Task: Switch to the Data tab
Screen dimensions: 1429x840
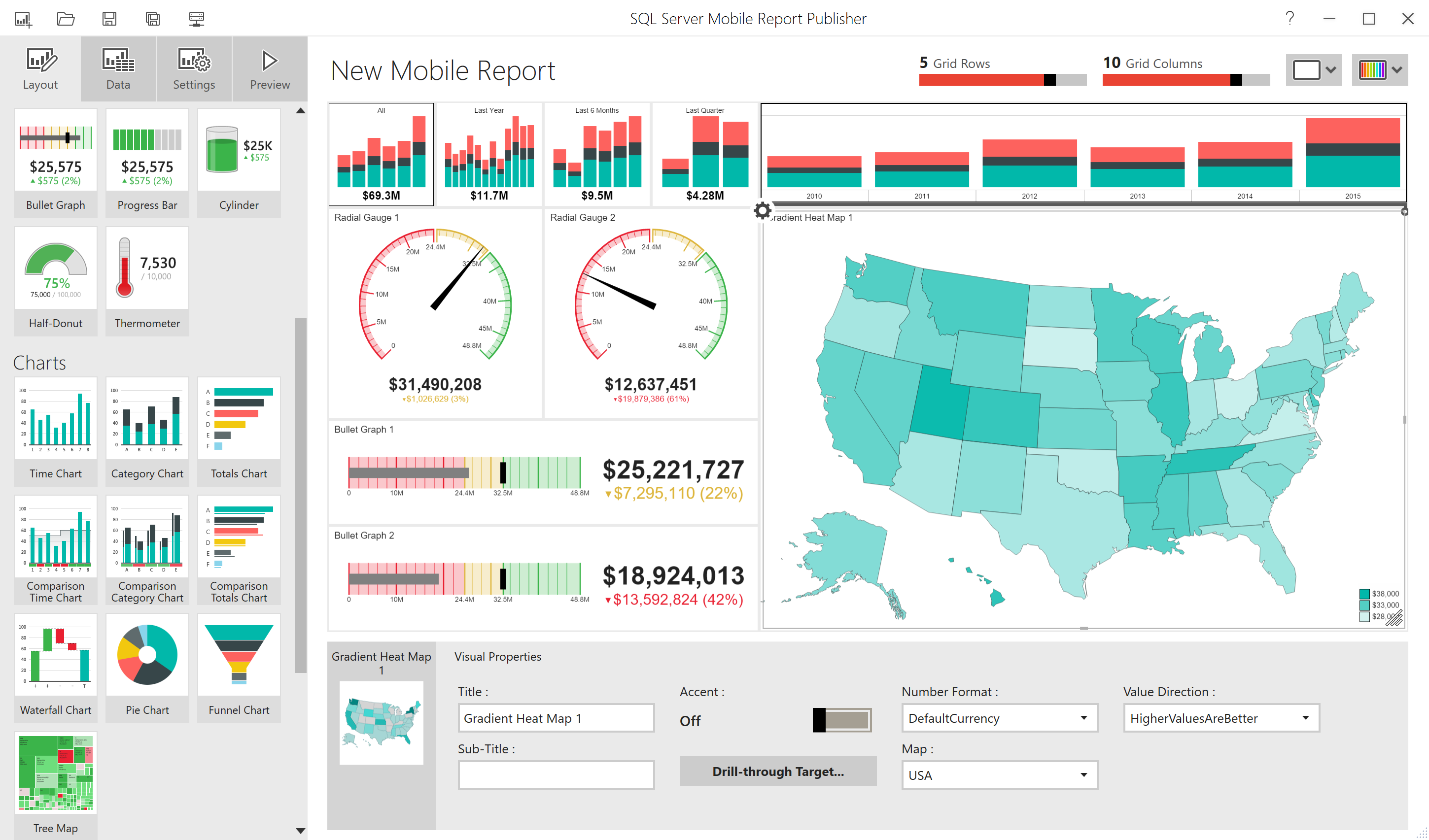Action: pyautogui.click(x=118, y=69)
